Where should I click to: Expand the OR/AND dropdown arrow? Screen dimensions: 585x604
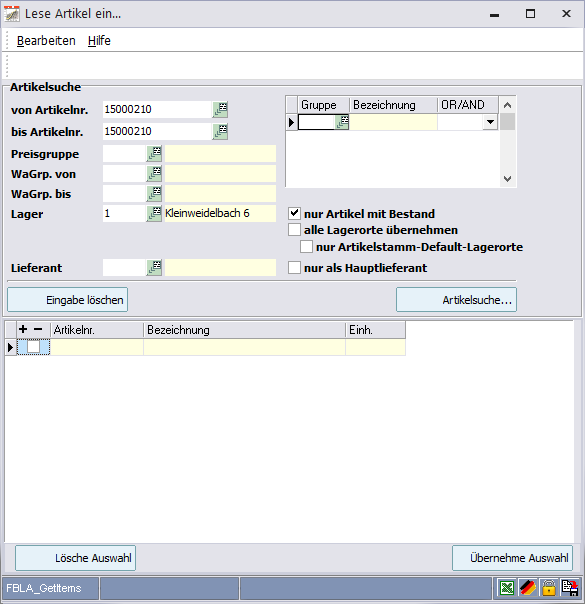click(490, 122)
